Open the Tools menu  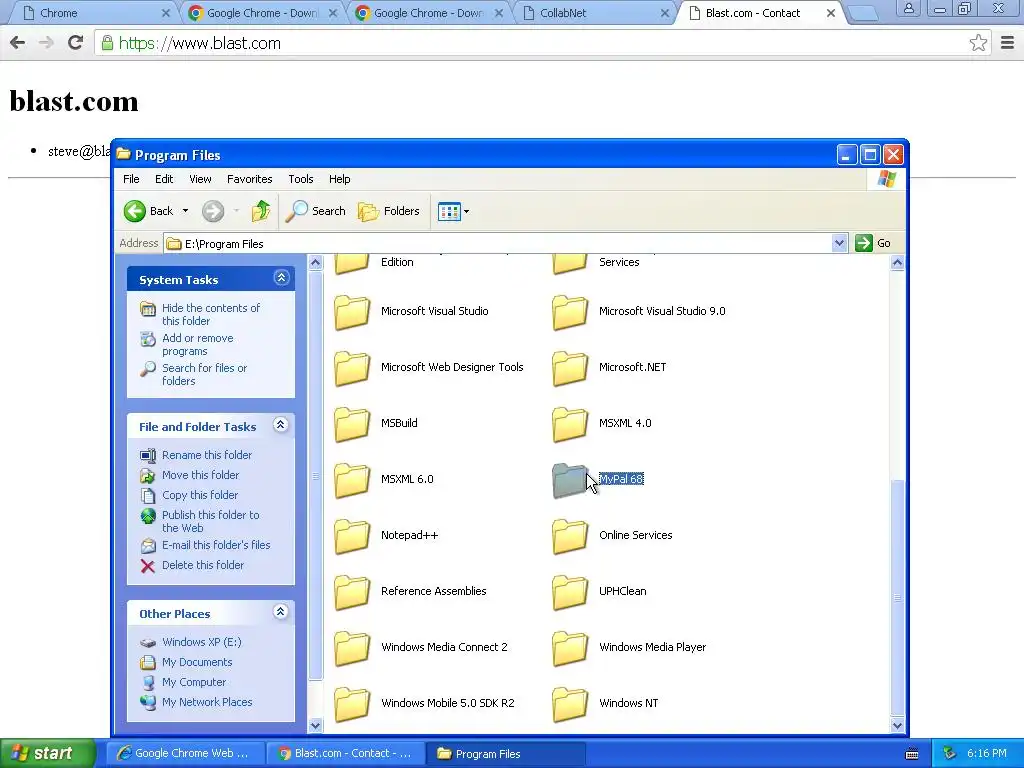[x=300, y=179]
